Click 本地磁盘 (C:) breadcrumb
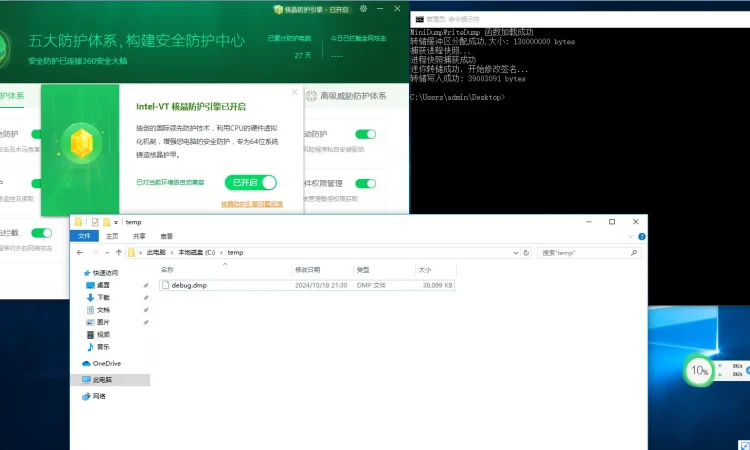750x450 pixels. [x=197, y=252]
